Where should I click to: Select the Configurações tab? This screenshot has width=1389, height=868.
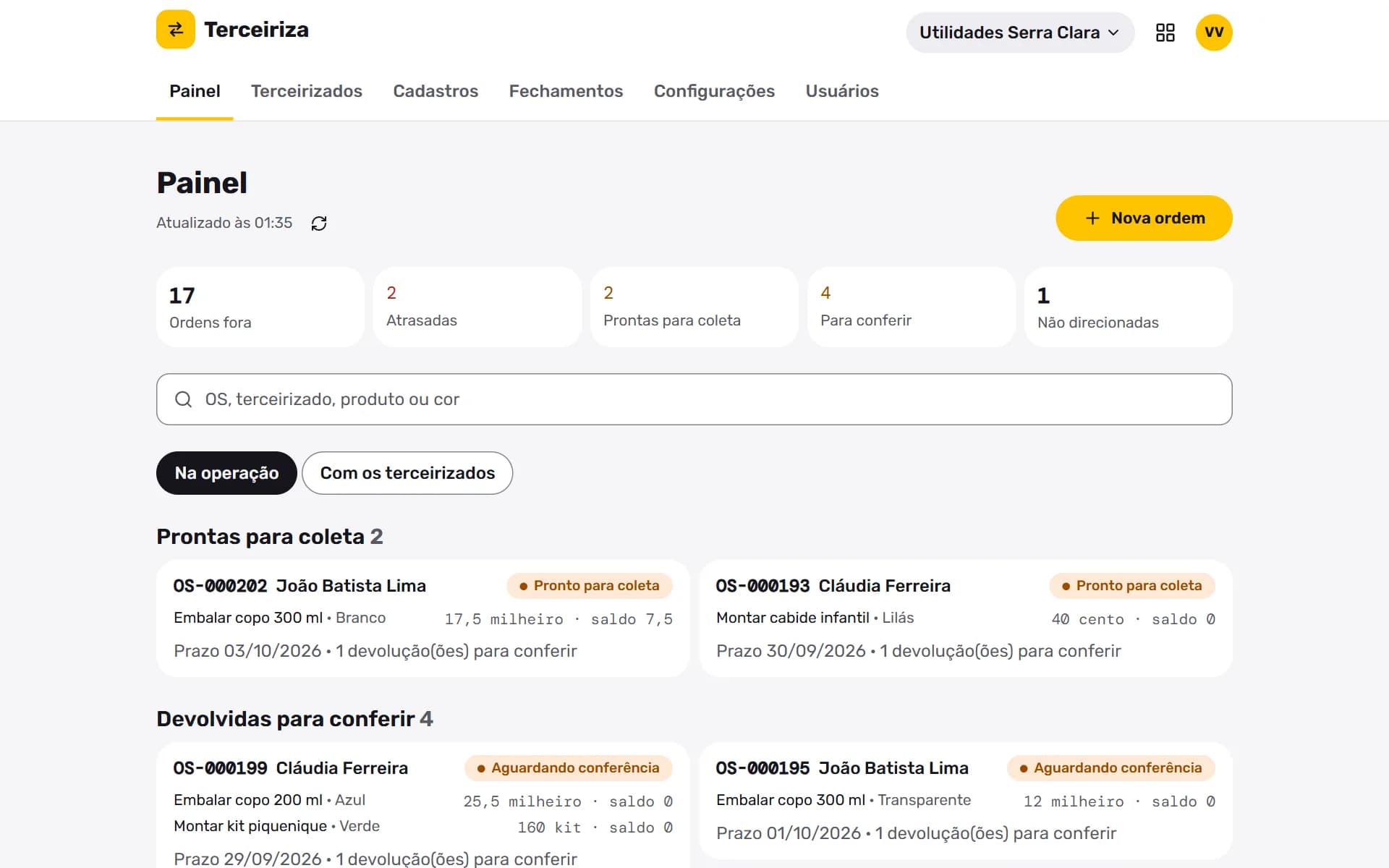click(714, 91)
